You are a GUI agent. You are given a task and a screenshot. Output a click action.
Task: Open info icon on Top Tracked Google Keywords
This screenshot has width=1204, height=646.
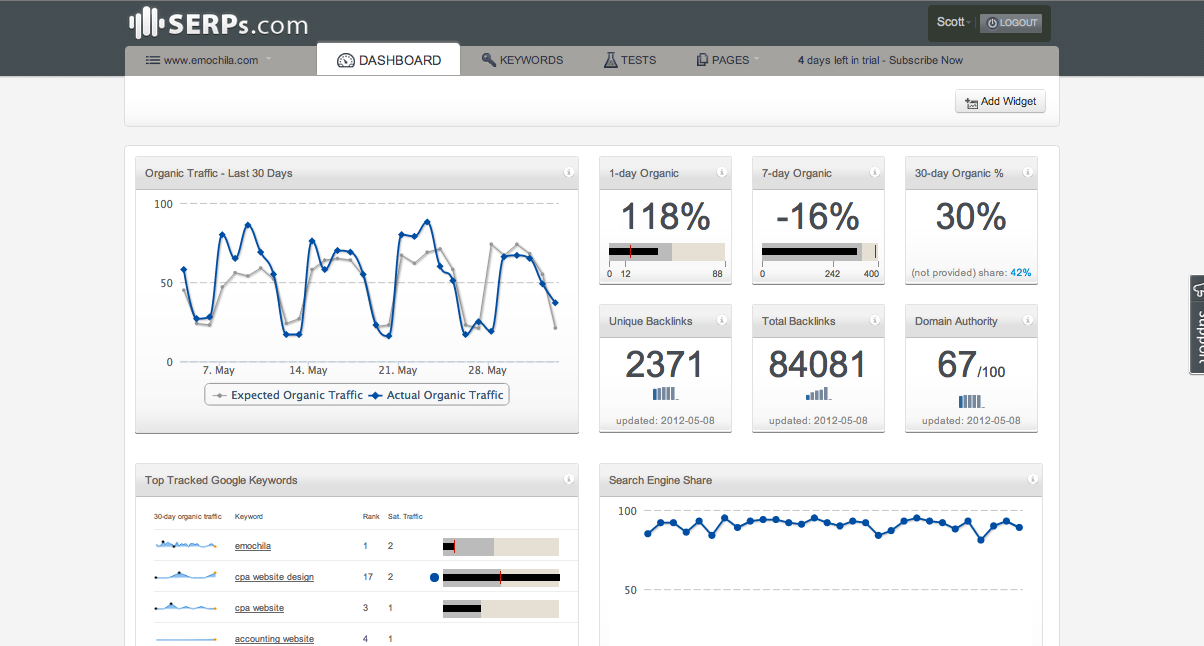click(x=568, y=480)
